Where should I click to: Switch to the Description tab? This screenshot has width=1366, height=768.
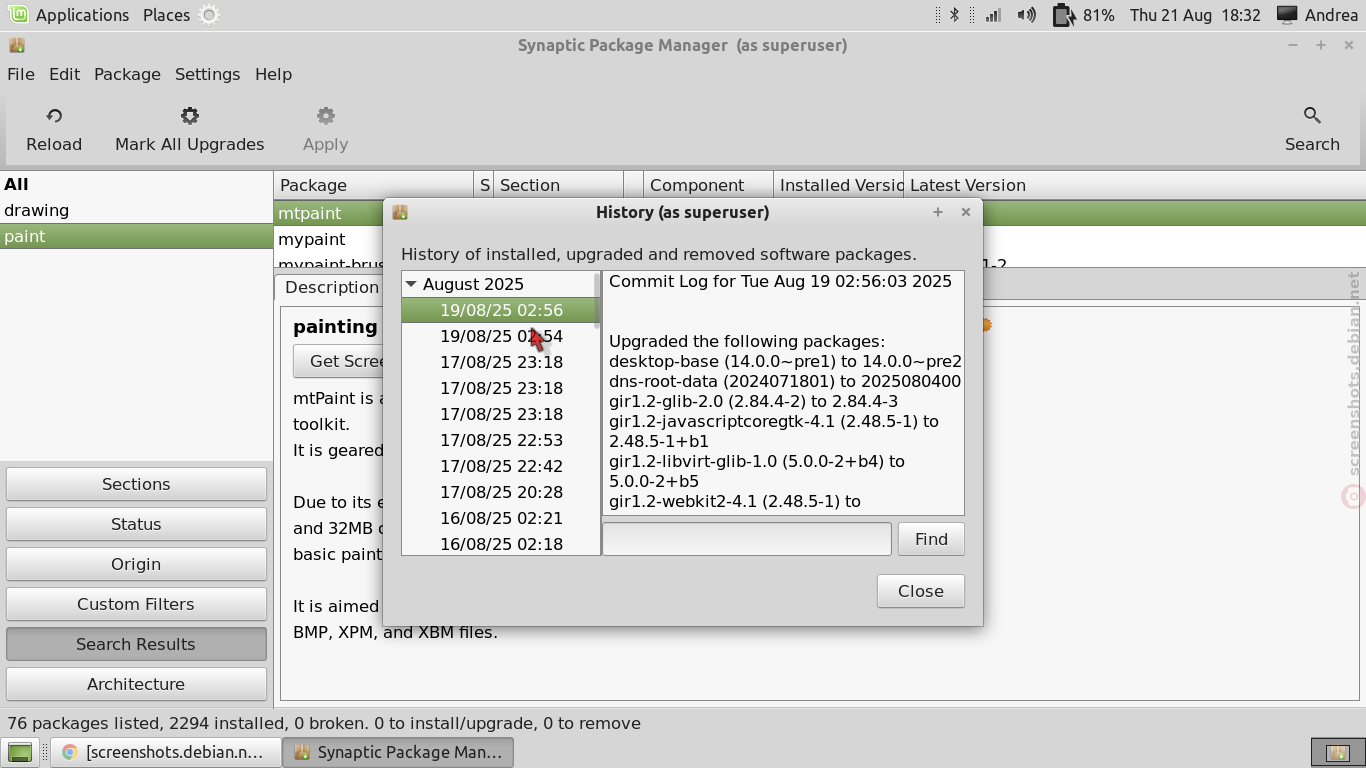[331, 287]
